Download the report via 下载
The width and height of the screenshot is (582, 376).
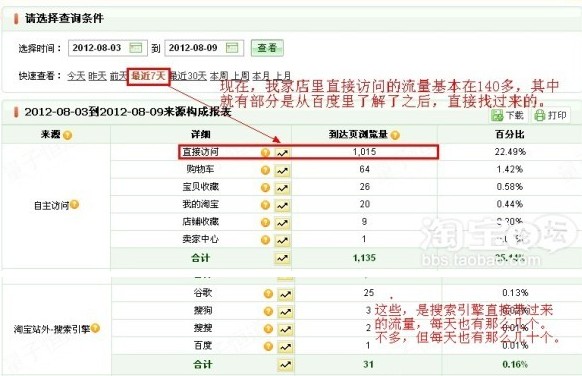[x=507, y=115]
